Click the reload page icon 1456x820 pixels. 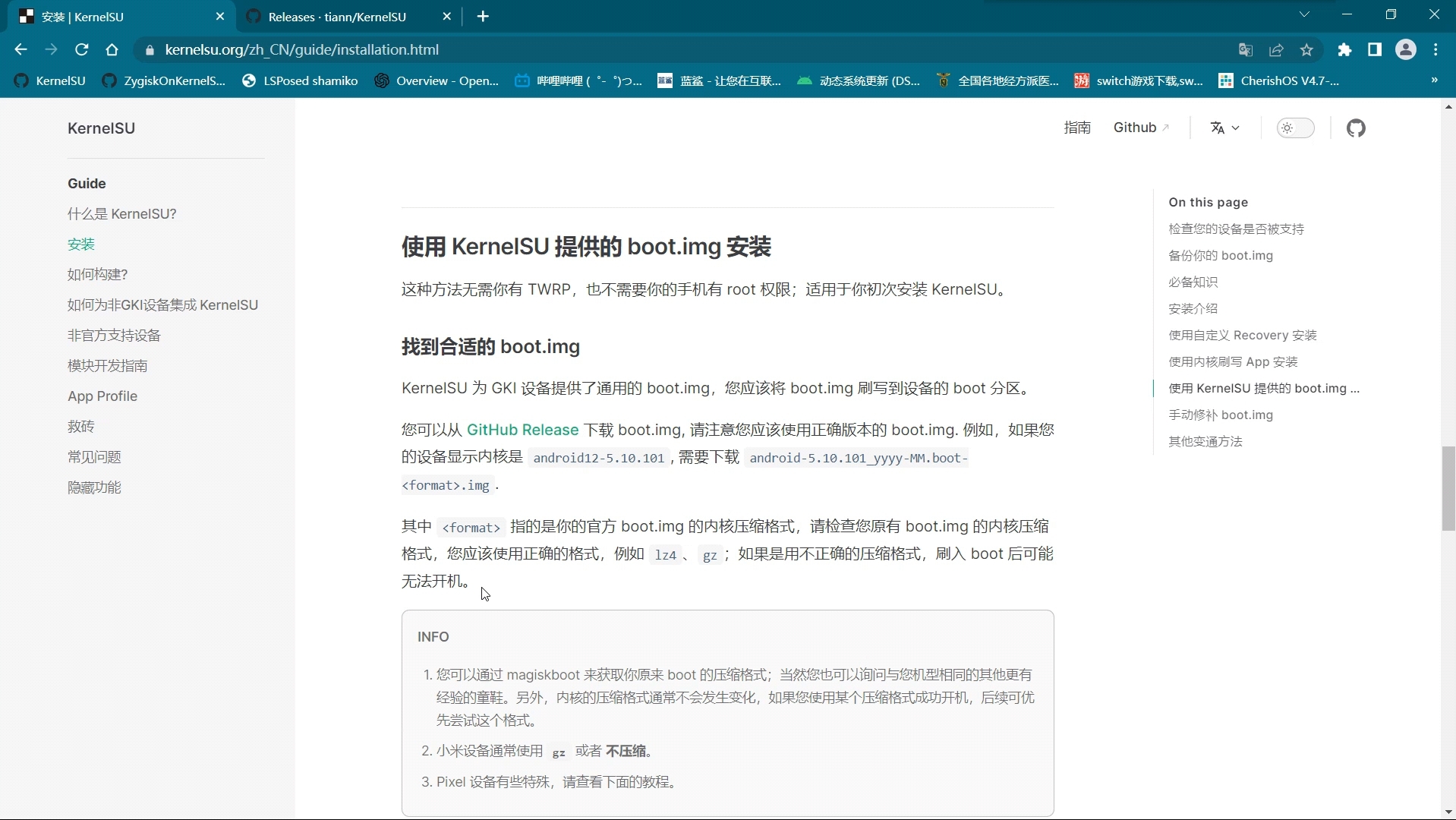[81, 49]
